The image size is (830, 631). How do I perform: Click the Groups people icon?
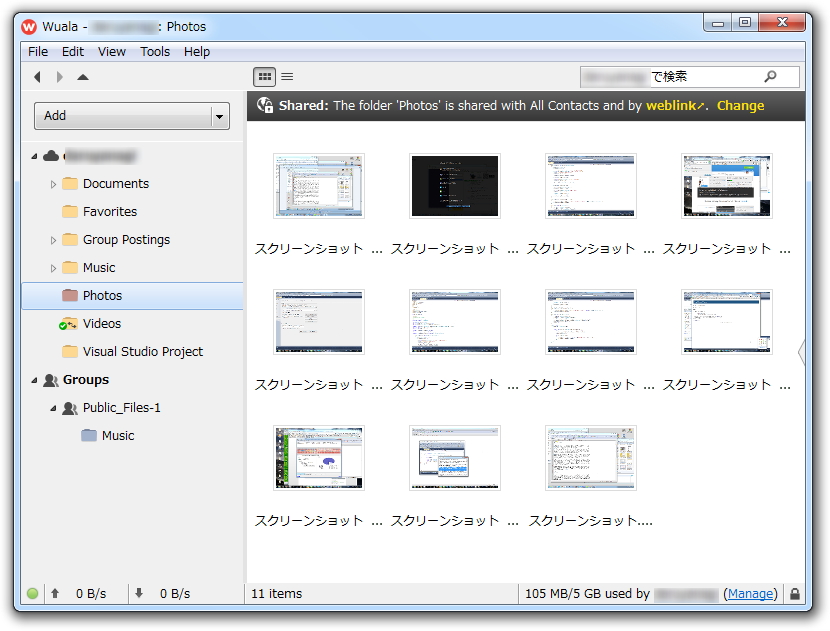tap(51, 380)
